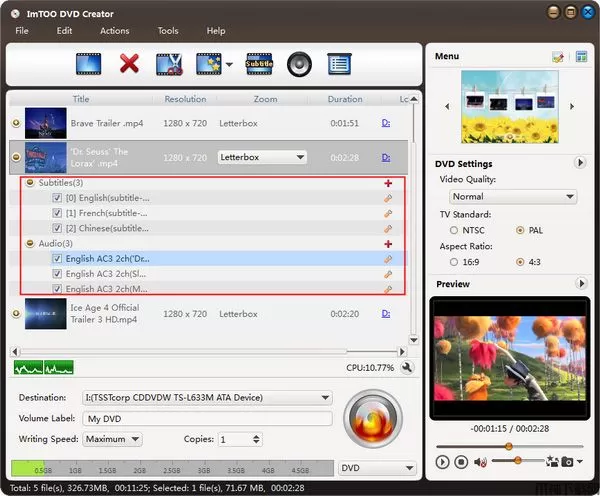
Task: Click the chapter list toolbar icon
Action: 340,65
